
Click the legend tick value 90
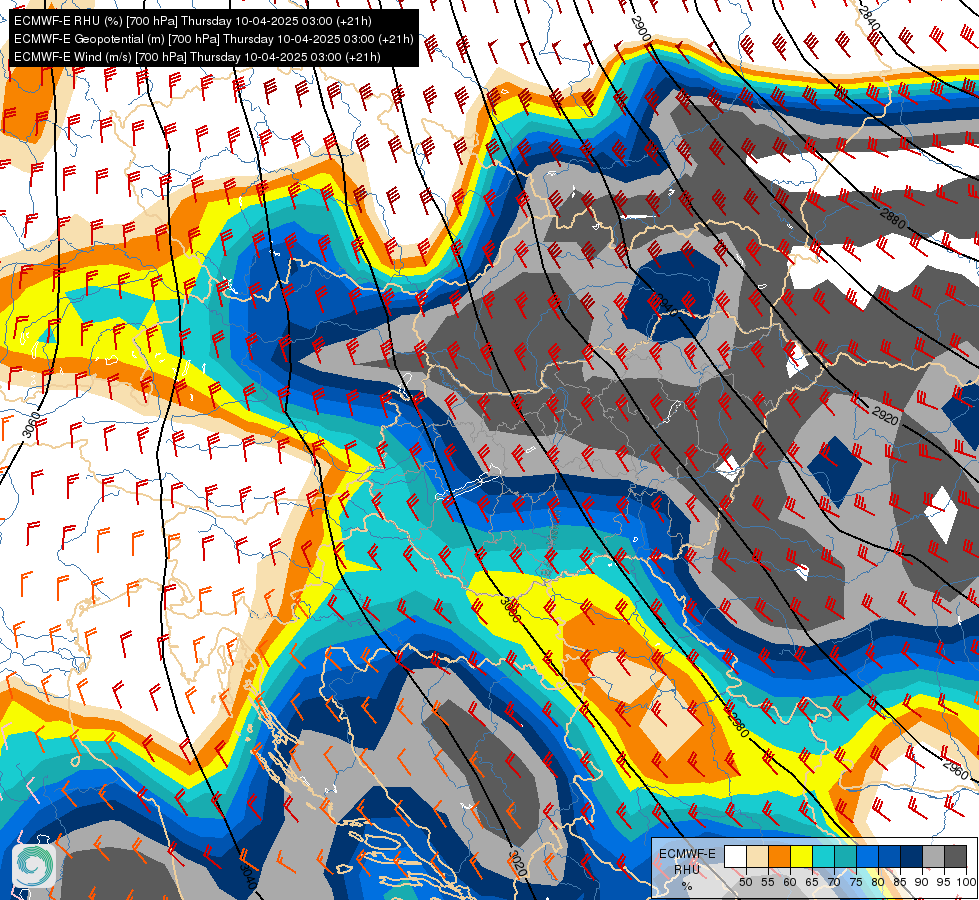(x=922, y=882)
